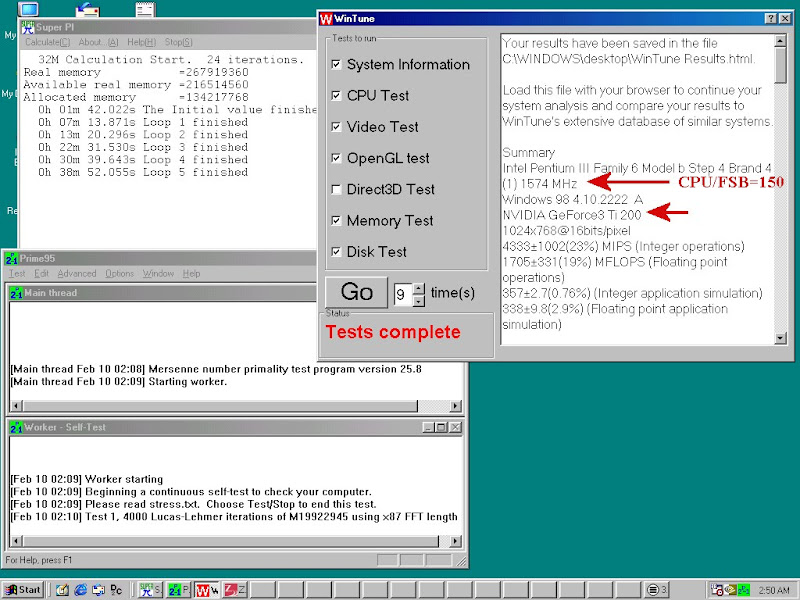
Task: Click the Go button in WinTune
Action: (x=356, y=292)
